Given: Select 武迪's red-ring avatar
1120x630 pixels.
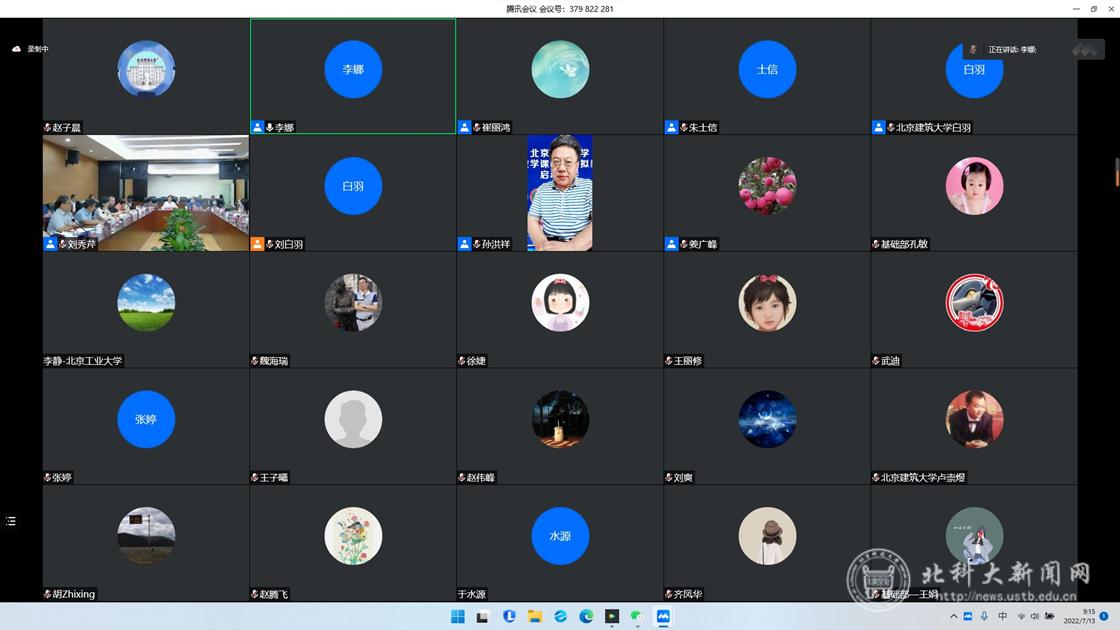Looking at the screenshot, I should pyautogui.click(x=974, y=302).
